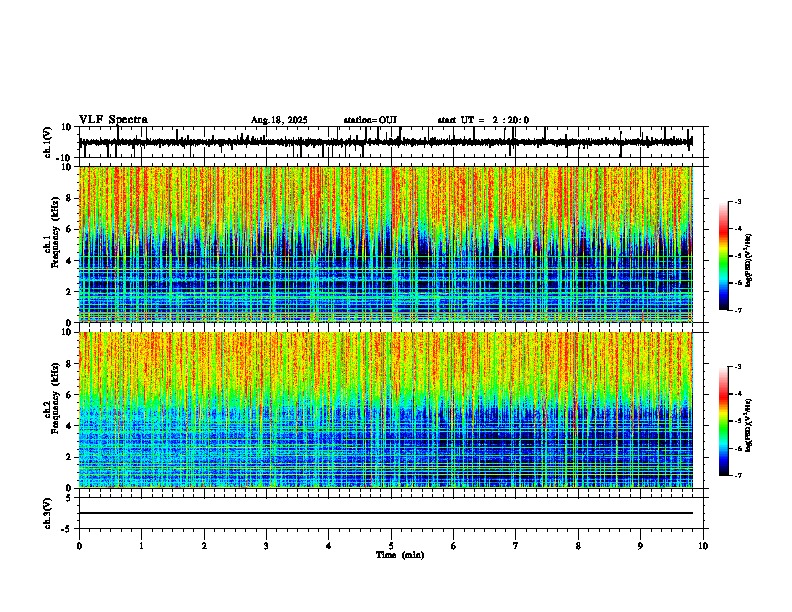Select the "start UT = 2 :20: 0" label
Screen dimensions: 792x612
coord(483,120)
